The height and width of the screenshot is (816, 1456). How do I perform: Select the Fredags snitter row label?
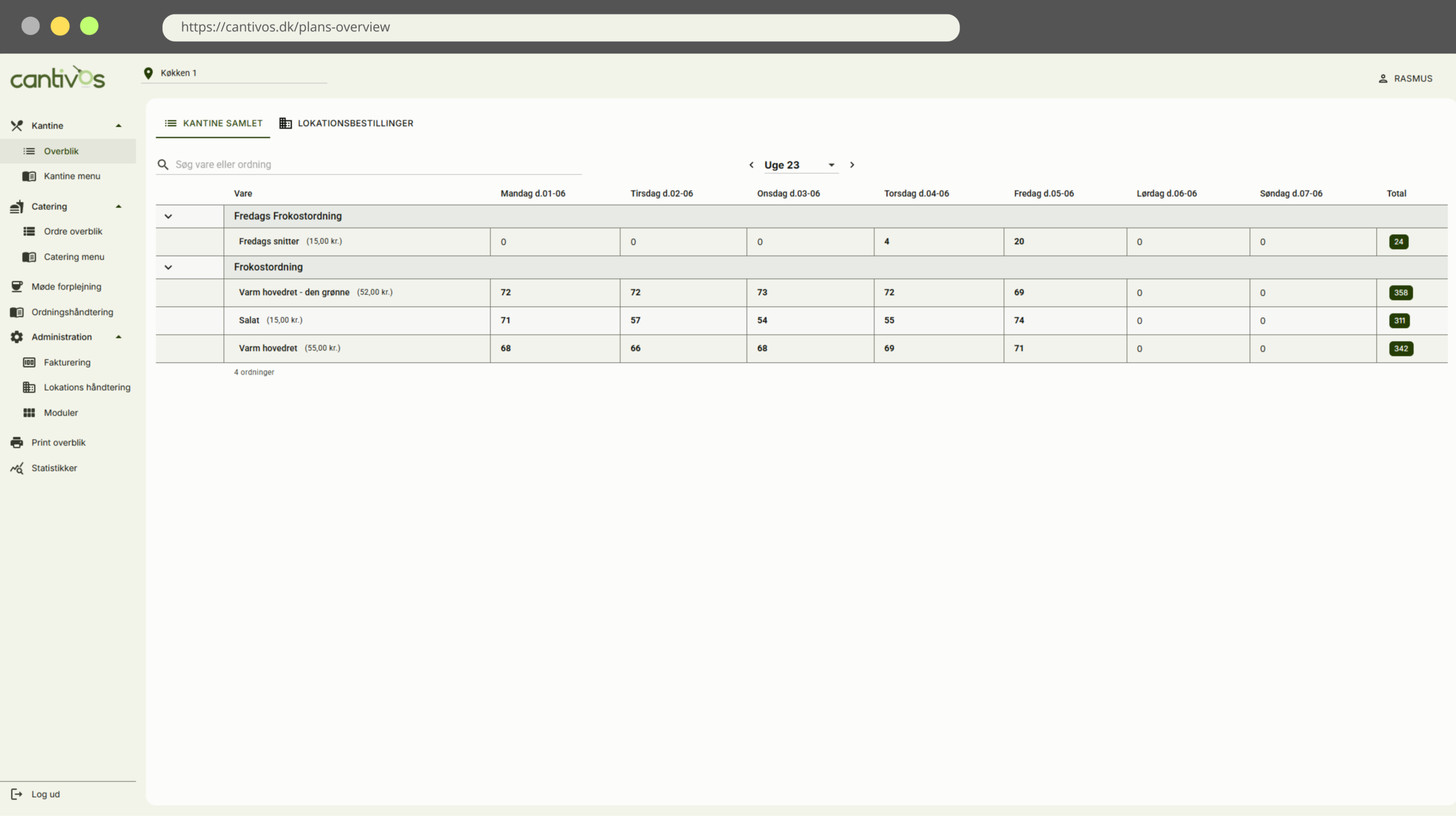[269, 241]
